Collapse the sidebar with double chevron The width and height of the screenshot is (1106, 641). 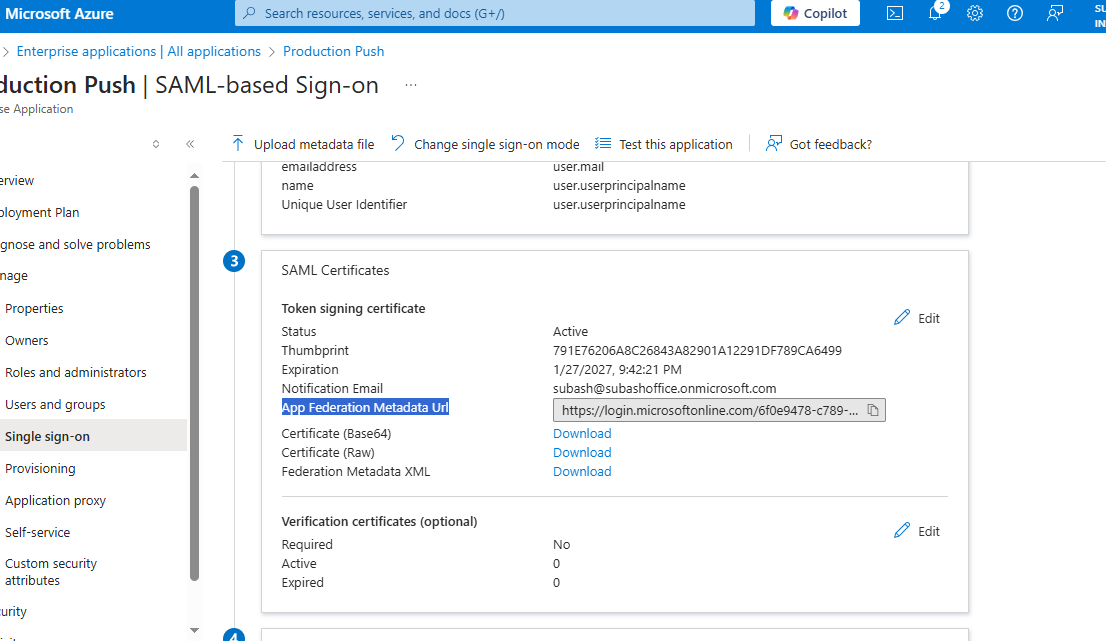pos(190,144)
